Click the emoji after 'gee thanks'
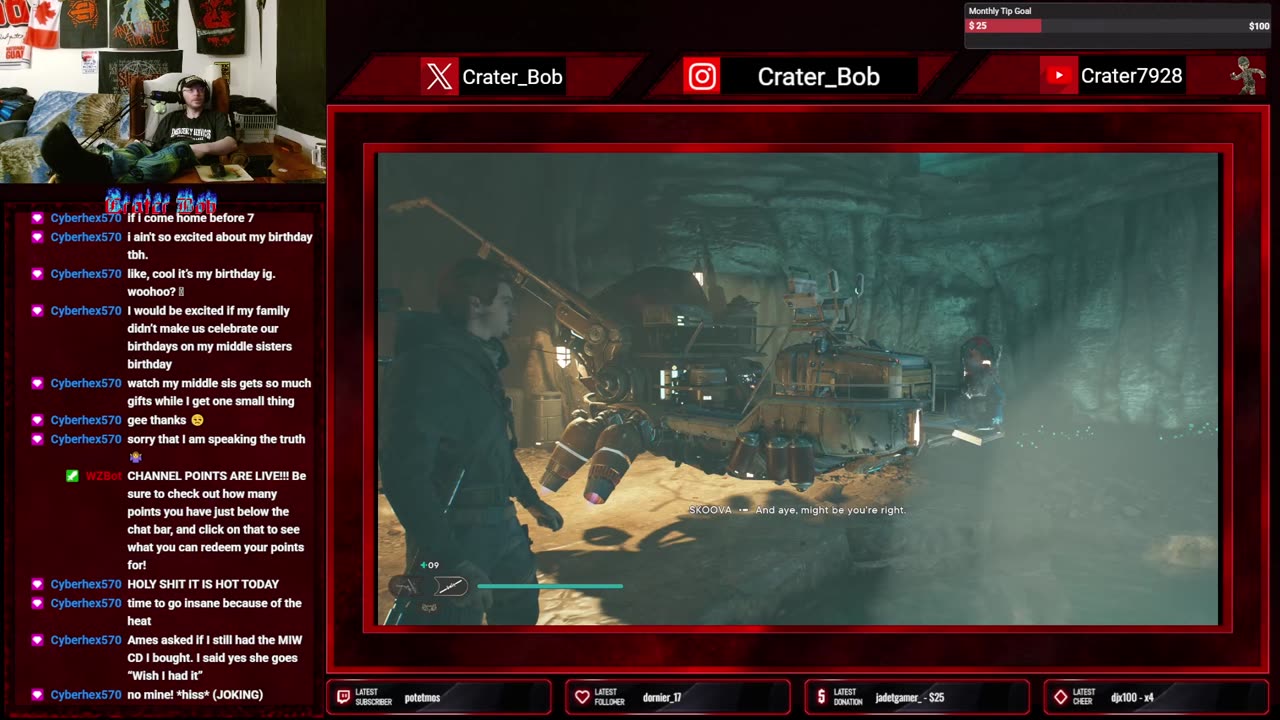Viewport: 1280px width, 720px height. click(197, 421)
